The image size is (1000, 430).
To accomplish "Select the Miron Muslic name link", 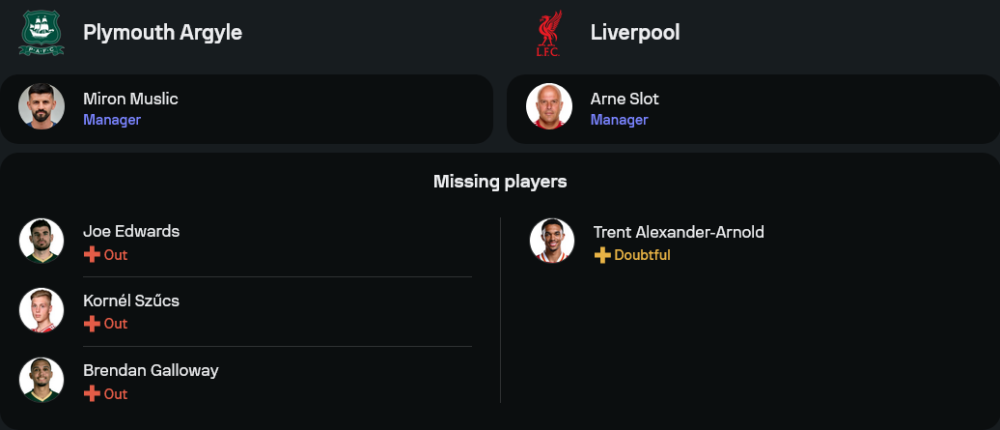I will point(130,99).
